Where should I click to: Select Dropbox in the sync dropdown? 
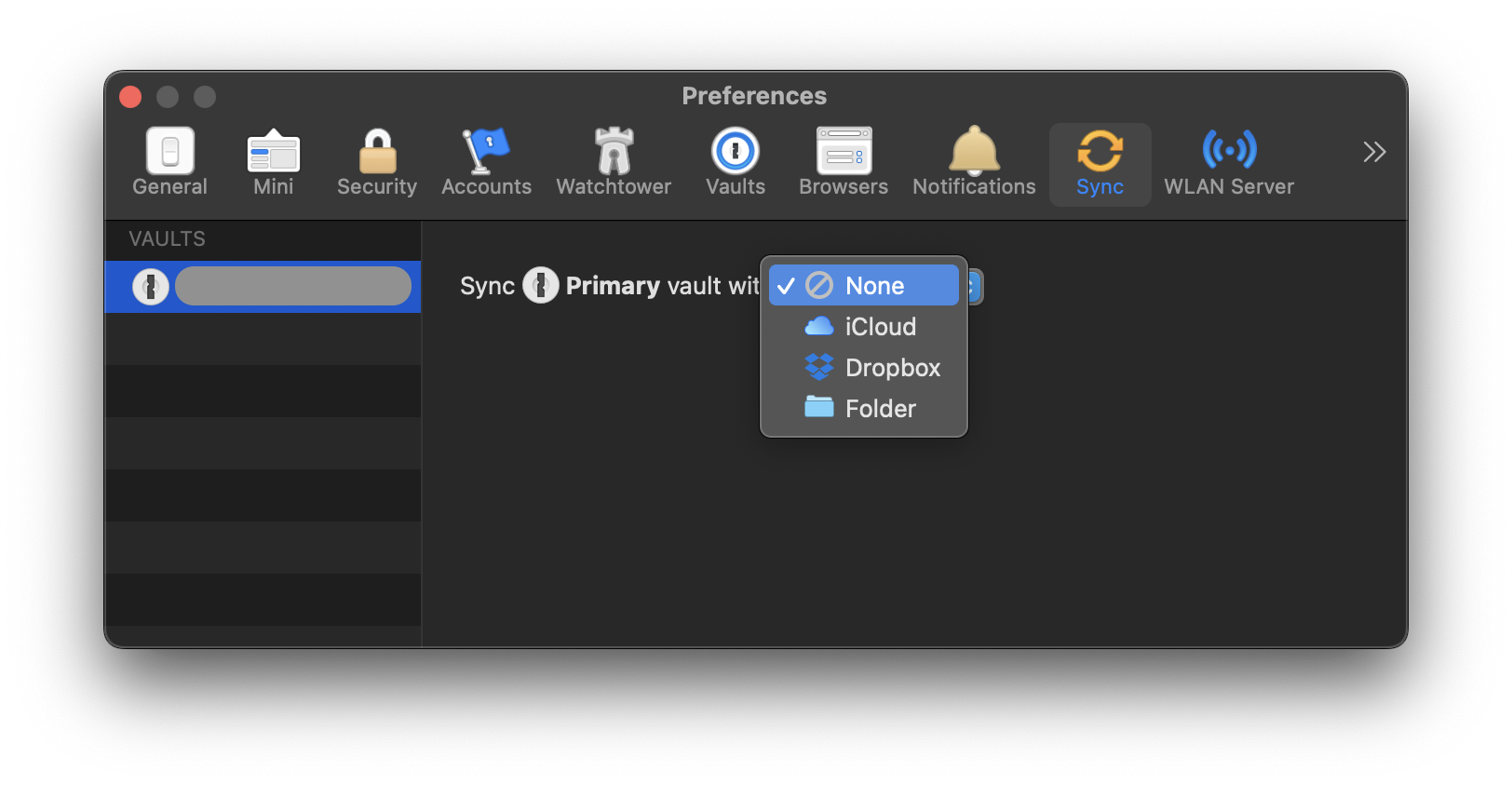892,368
